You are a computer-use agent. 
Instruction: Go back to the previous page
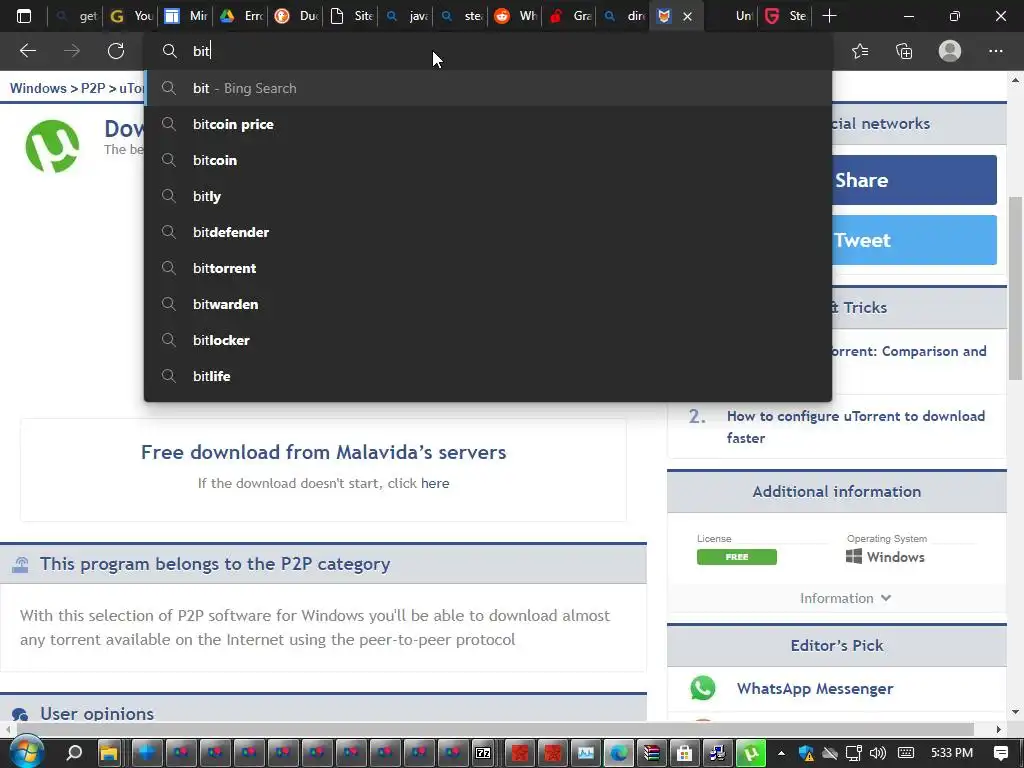tap(27, 51)
